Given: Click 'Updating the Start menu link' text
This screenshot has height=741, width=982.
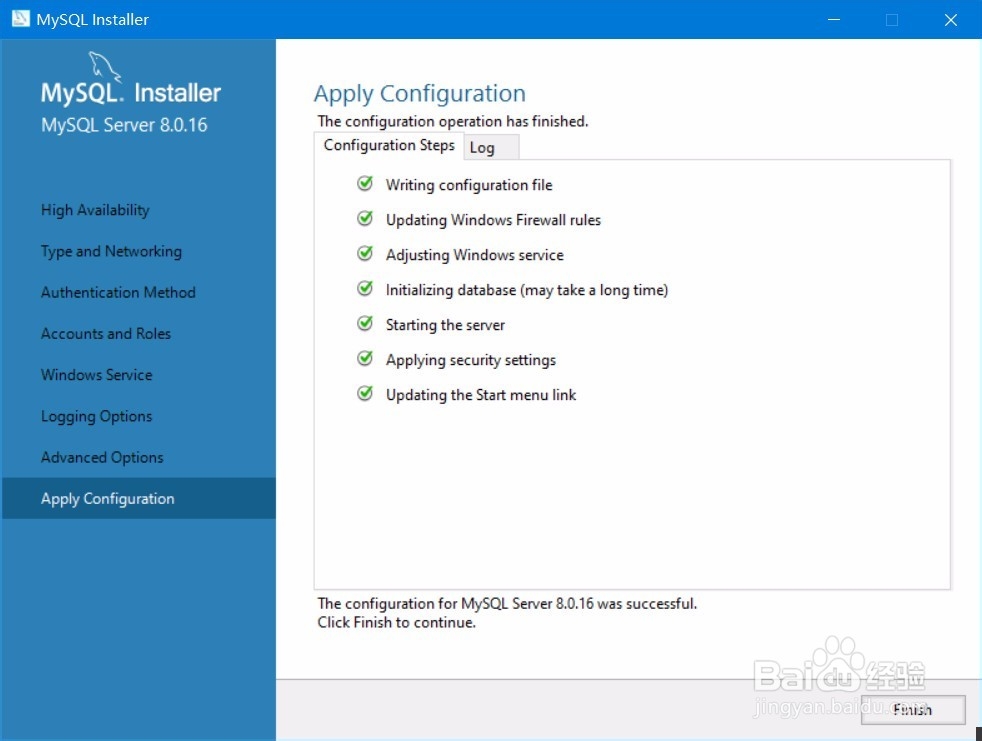Looking at the screenshot, I should coord(481,395).
